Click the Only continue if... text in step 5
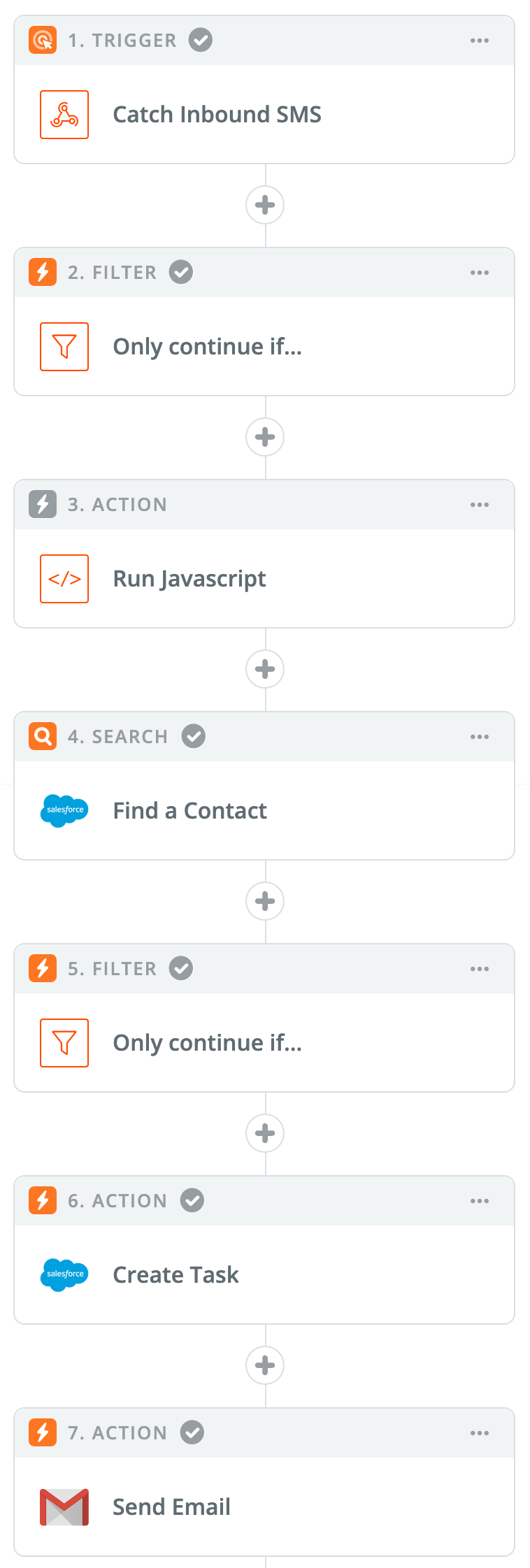 click(x=207, y=1042)
